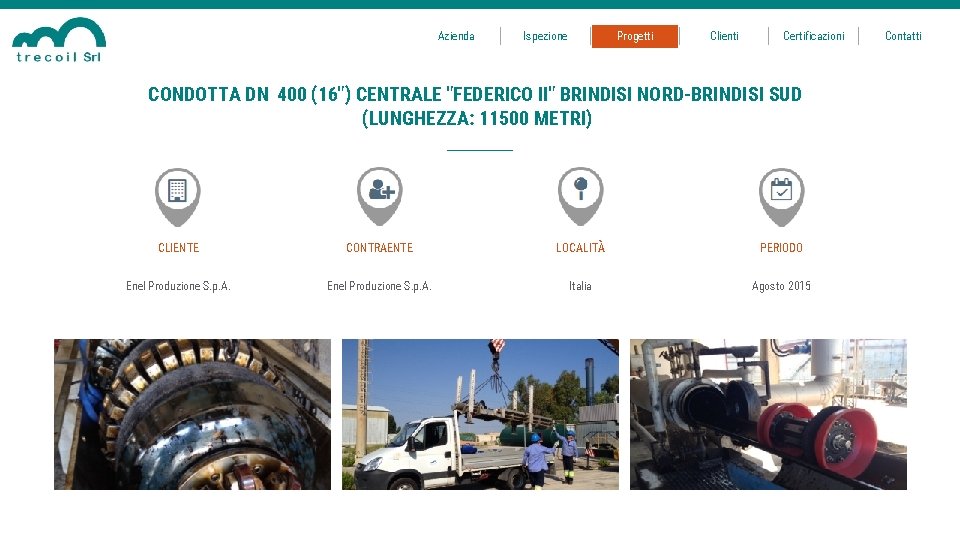
Task: Open the white truck with crane photo
Action: click(481, 414)
